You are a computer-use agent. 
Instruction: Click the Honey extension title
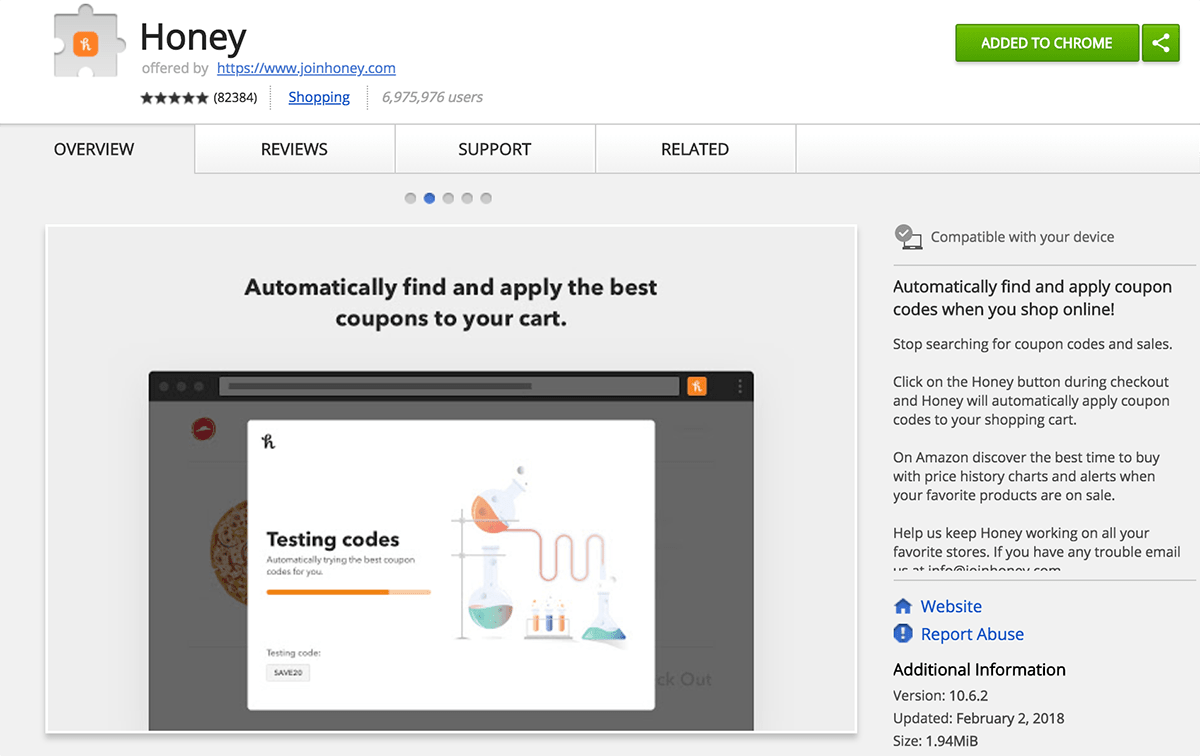193,37
